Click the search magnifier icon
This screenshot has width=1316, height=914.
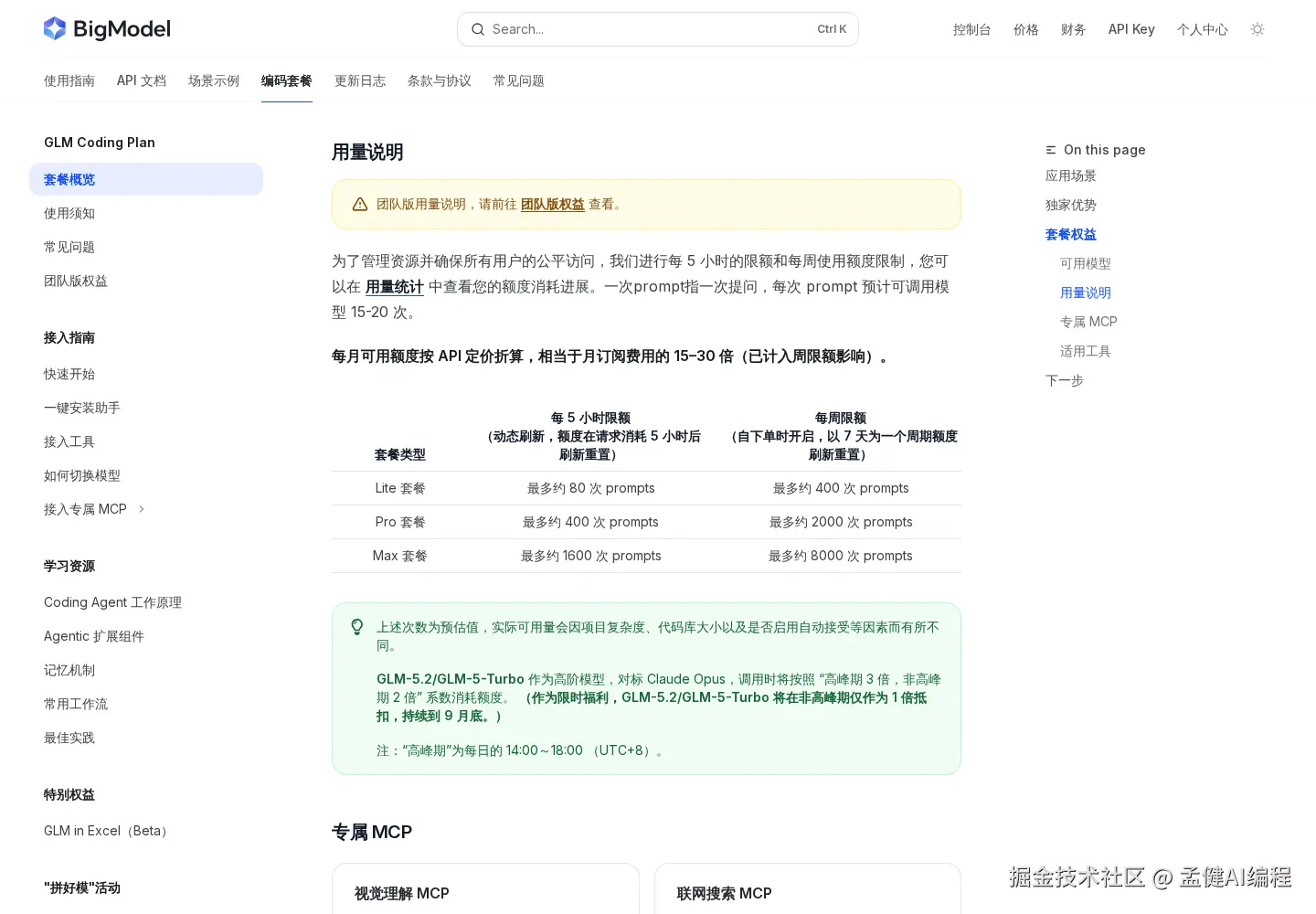pyautogui.click(x=478, y=29)
